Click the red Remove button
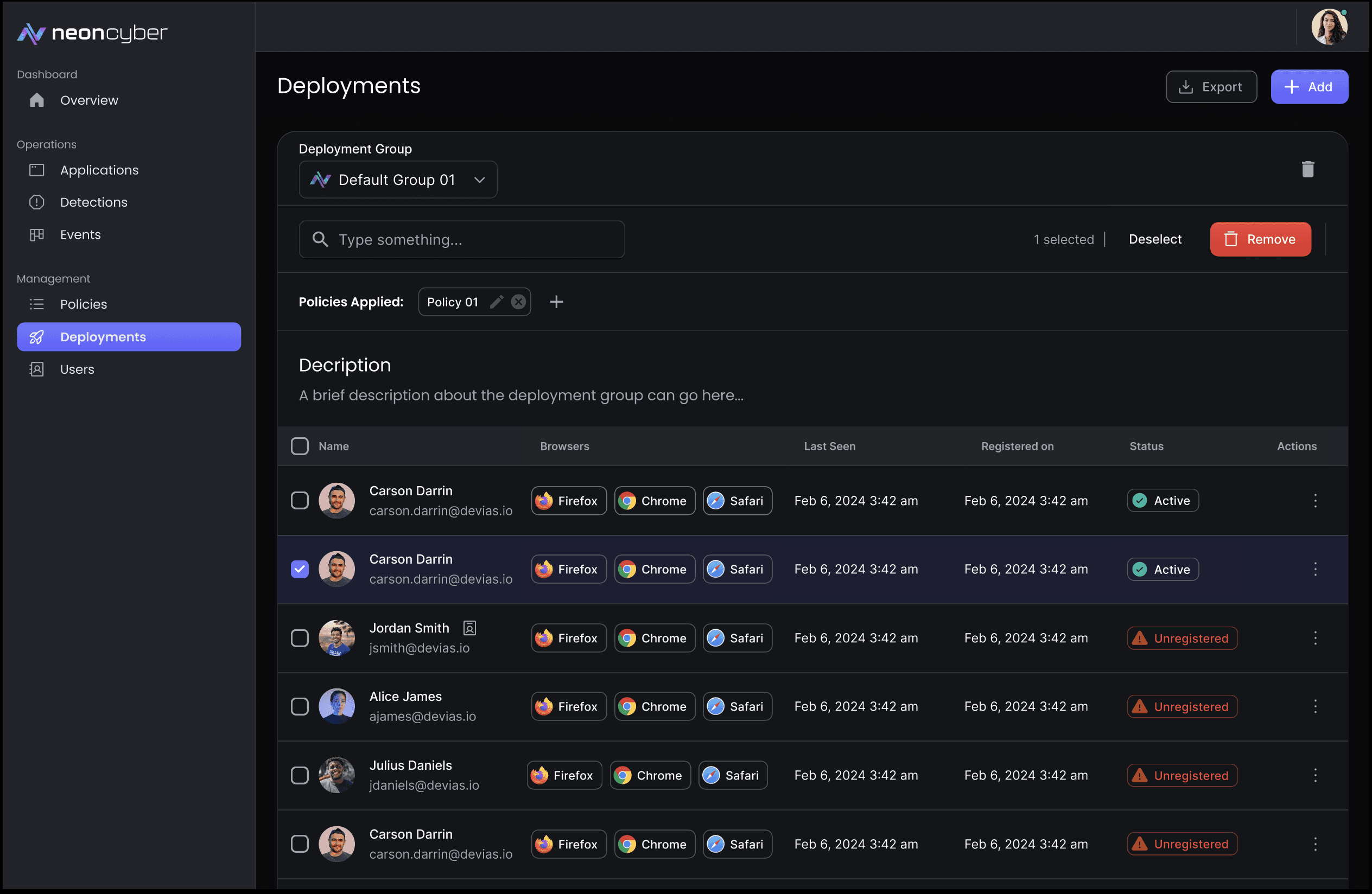The height and width of the screenshot is (894, 1372). pyautogui.click(x=1260, y=239)
